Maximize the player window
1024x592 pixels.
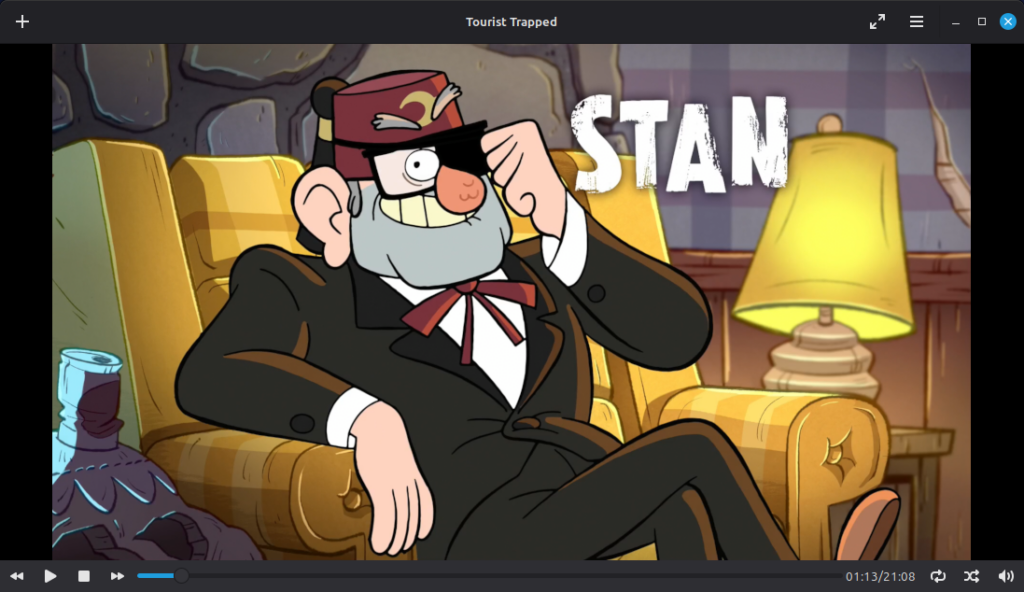[982, 22]
